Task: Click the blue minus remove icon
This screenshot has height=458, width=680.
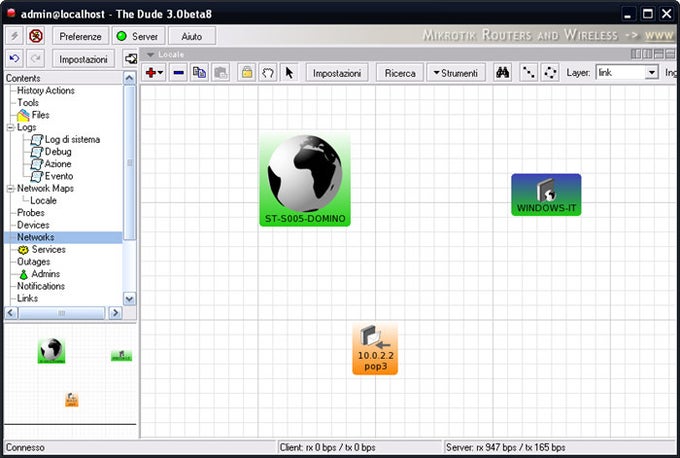Action: click(178, 73)
